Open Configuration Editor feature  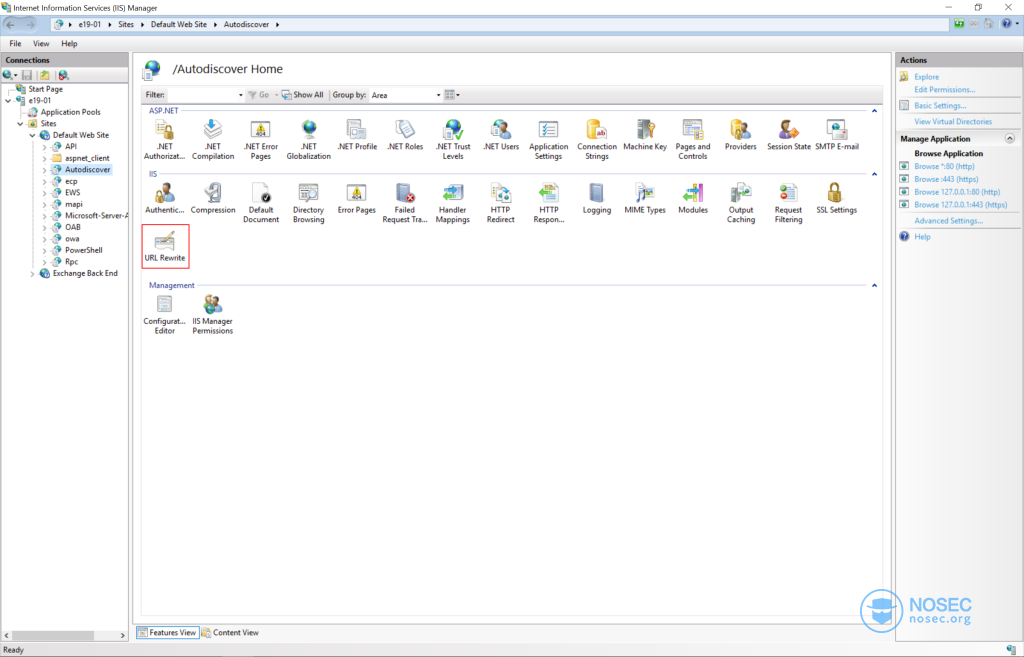coord(165,315)
